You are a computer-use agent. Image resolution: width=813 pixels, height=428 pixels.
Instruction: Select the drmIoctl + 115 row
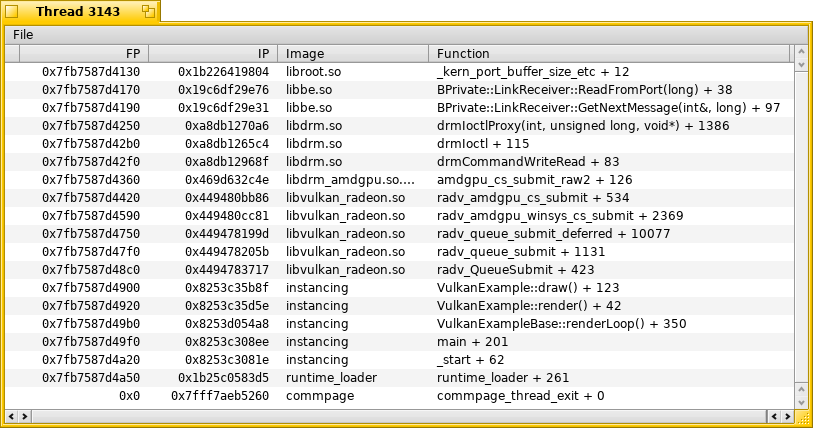[399, 144]
